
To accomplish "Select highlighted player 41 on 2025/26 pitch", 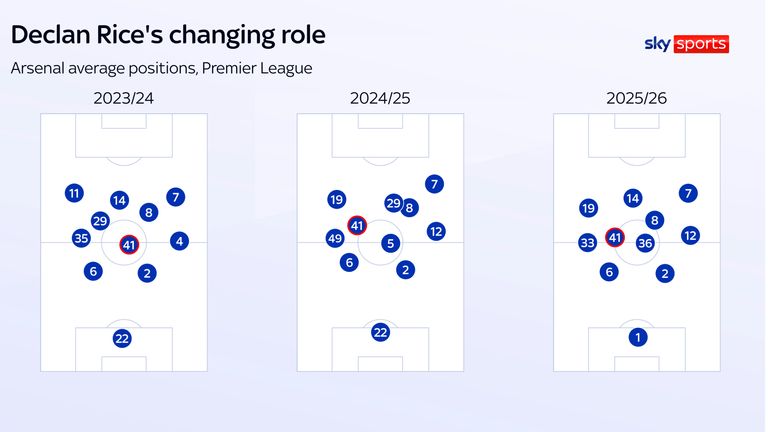I will pos(615,238).
